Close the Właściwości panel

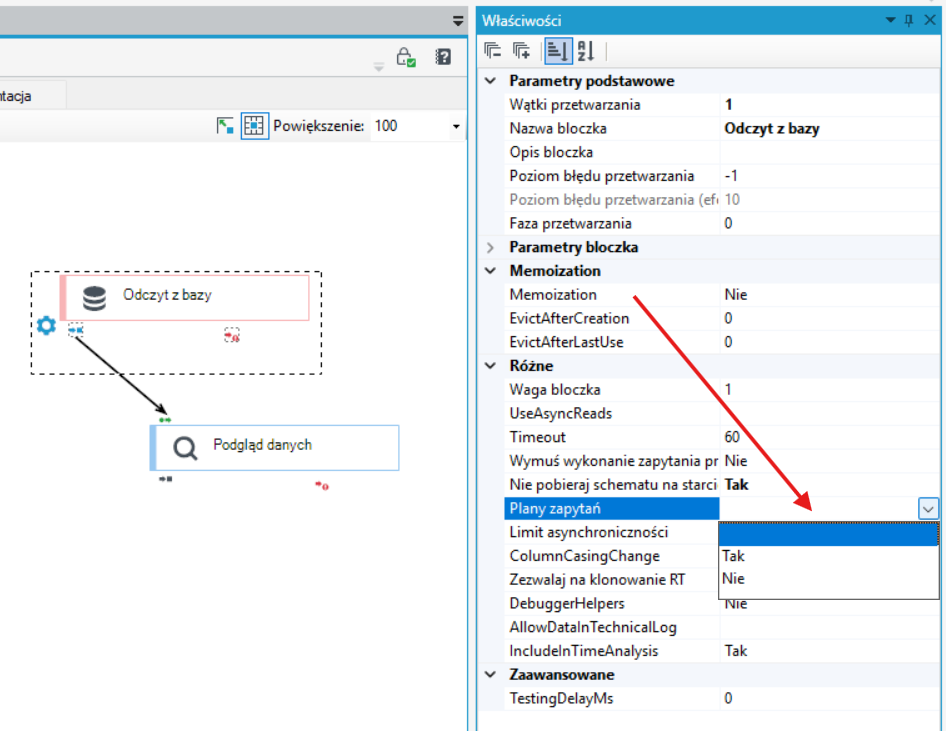tap(930, 20)
